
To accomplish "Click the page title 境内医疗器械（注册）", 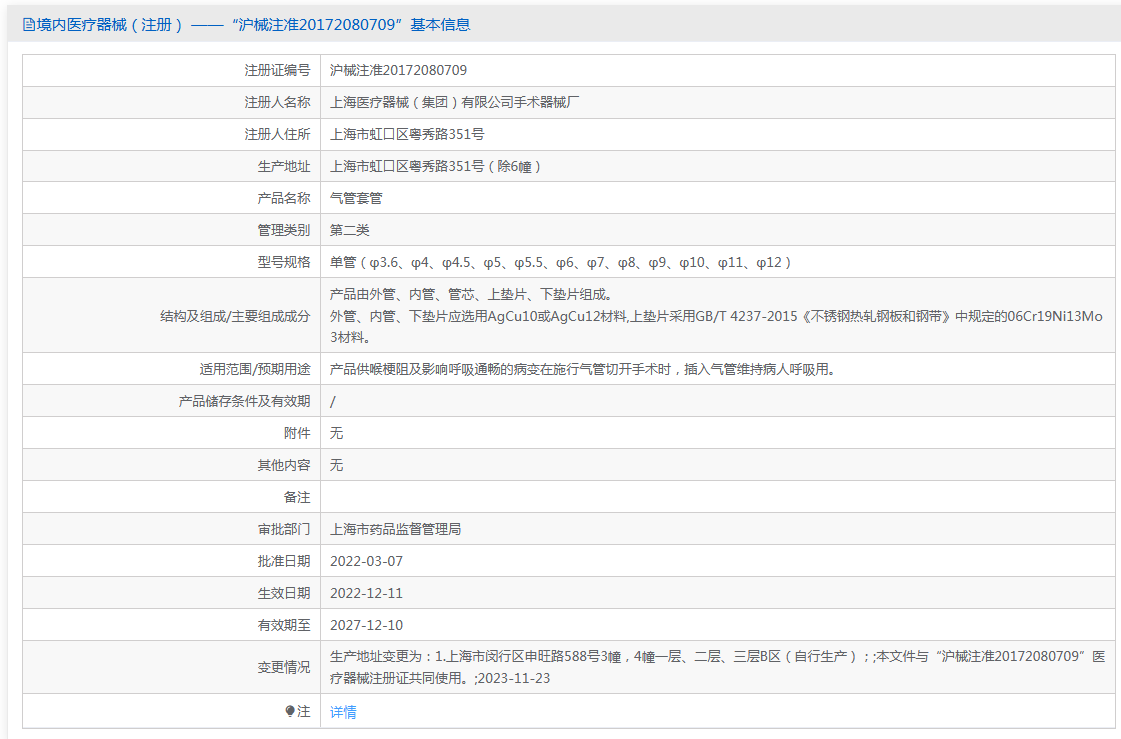I will [110, 25].
